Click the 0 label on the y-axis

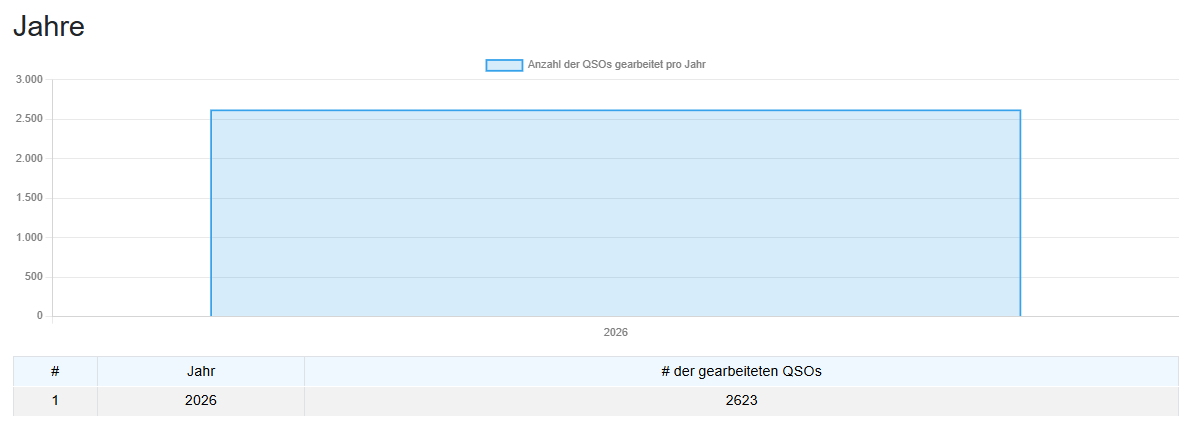tap(40, 316)
